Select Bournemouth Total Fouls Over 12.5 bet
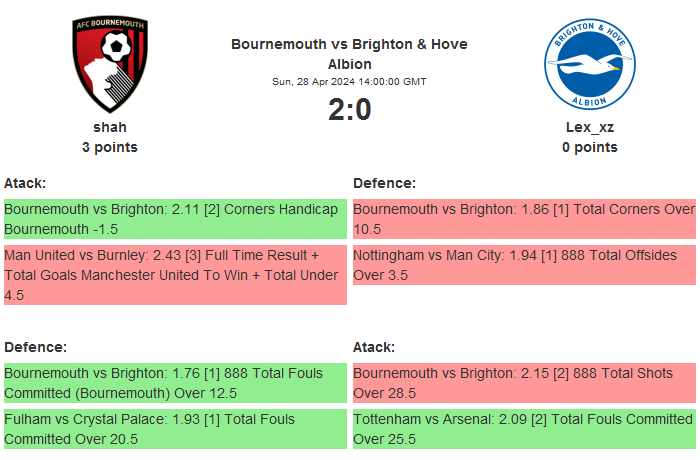This screenshot has height=460, width=700. tap(175, 383)
